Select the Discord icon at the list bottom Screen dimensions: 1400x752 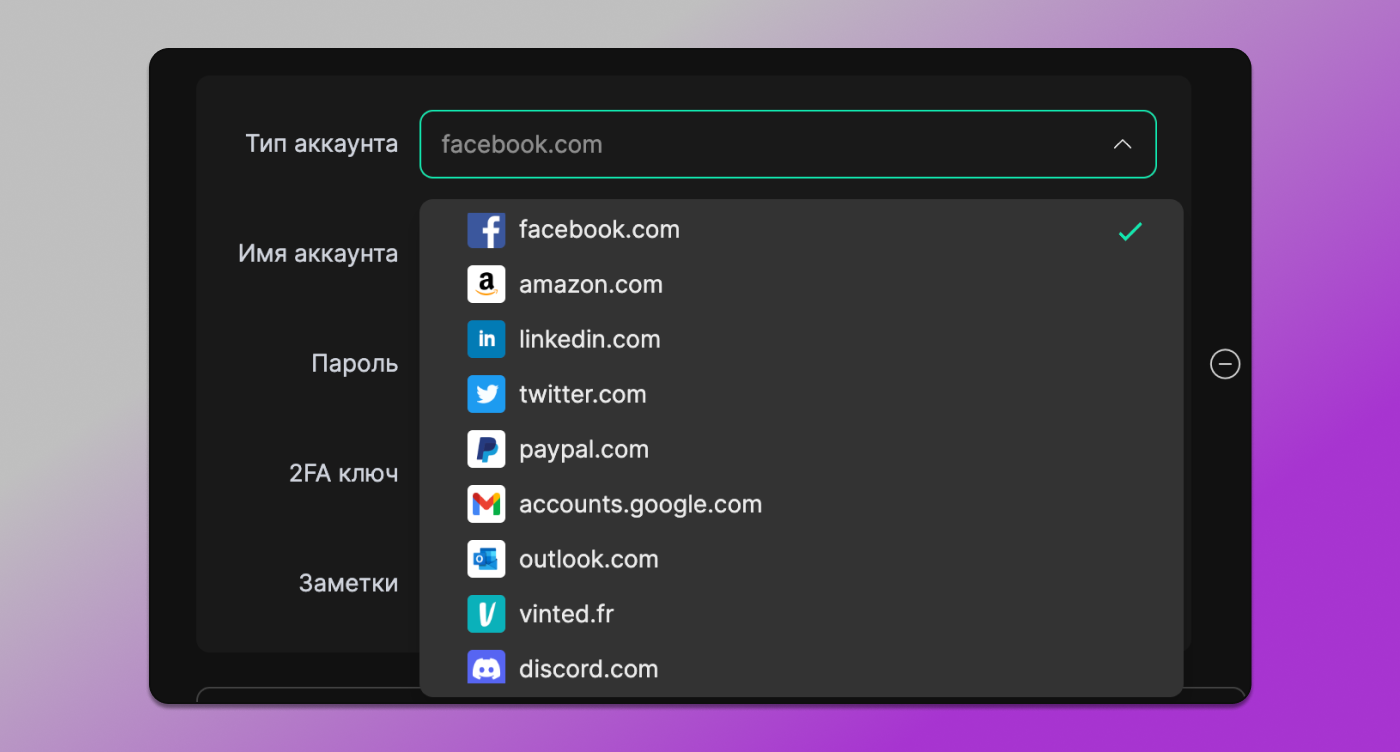486,668
